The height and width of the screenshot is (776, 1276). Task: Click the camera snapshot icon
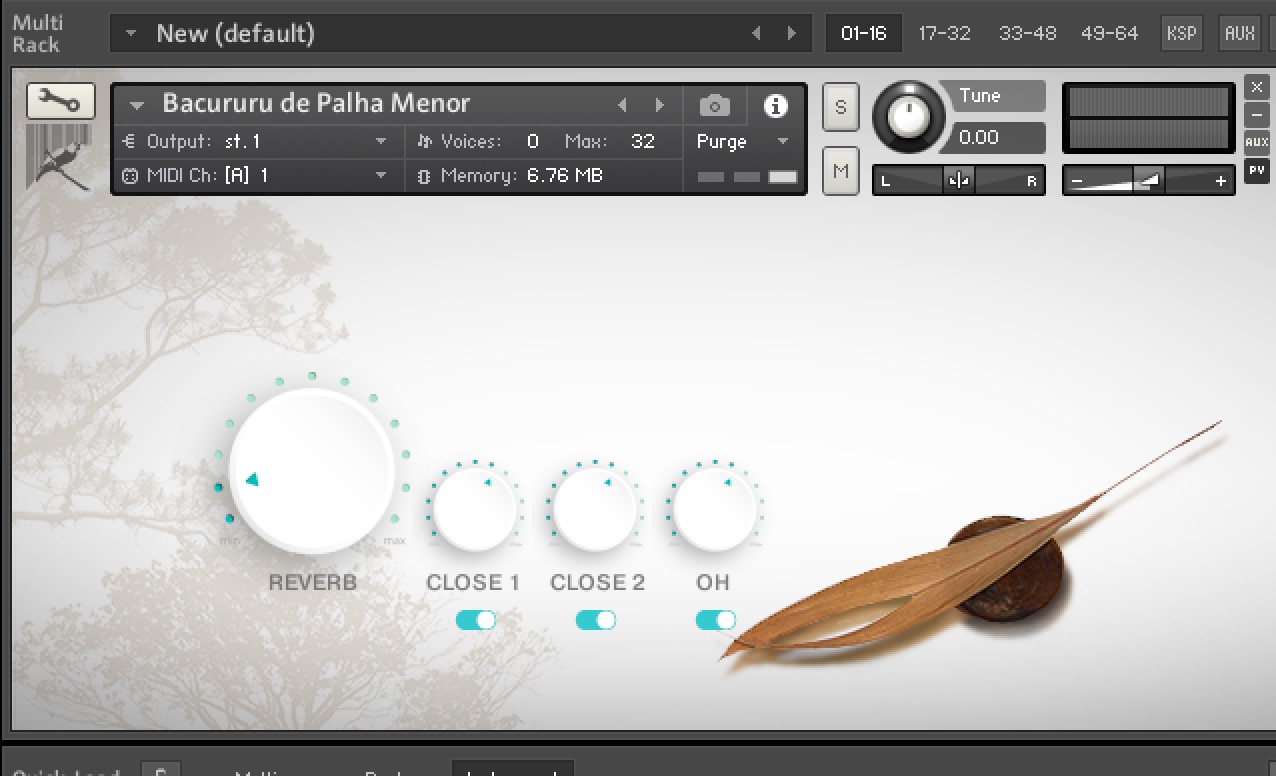[714, 105]
